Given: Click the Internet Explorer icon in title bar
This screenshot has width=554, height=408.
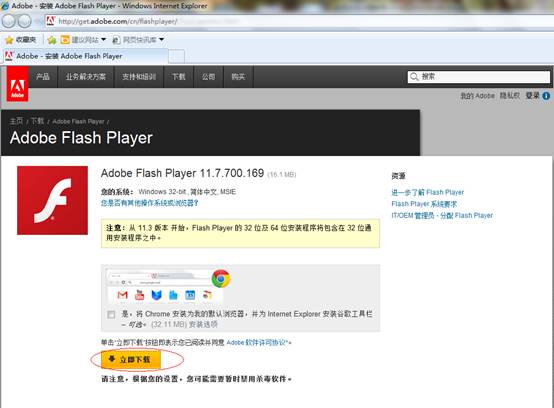Looking at the screenshot, I should 5,6.
